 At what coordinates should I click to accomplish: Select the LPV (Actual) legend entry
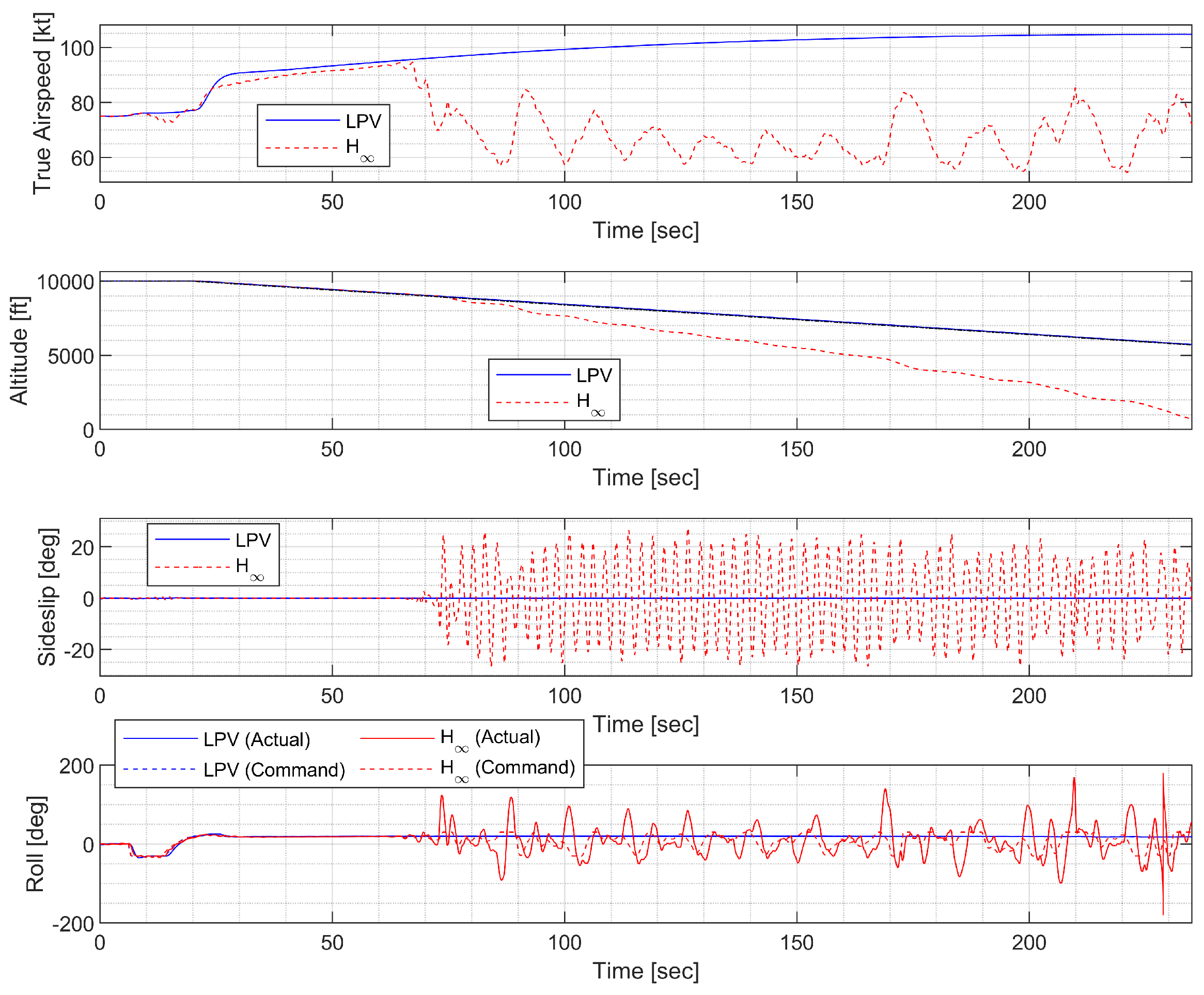(x=256, y=739)
